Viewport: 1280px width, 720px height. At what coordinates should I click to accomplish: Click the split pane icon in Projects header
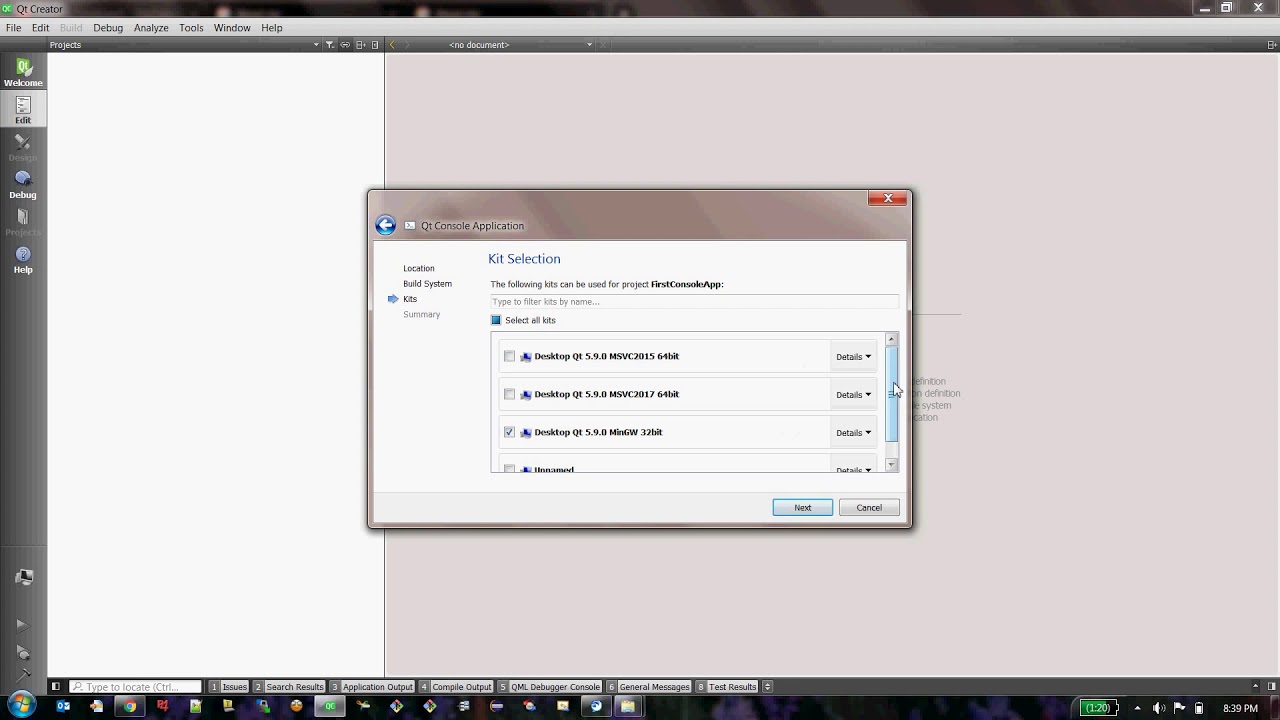[x=361, y=45]
